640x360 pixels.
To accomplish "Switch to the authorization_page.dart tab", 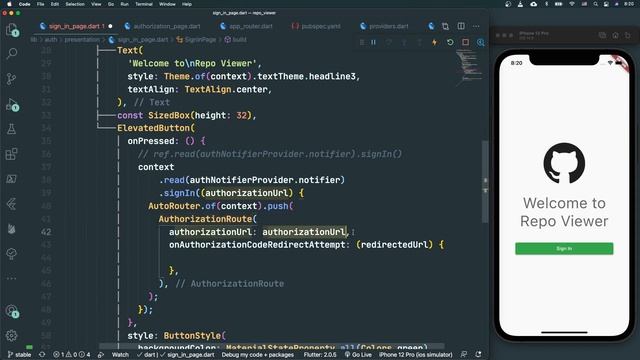I will [x=162, y=26].
